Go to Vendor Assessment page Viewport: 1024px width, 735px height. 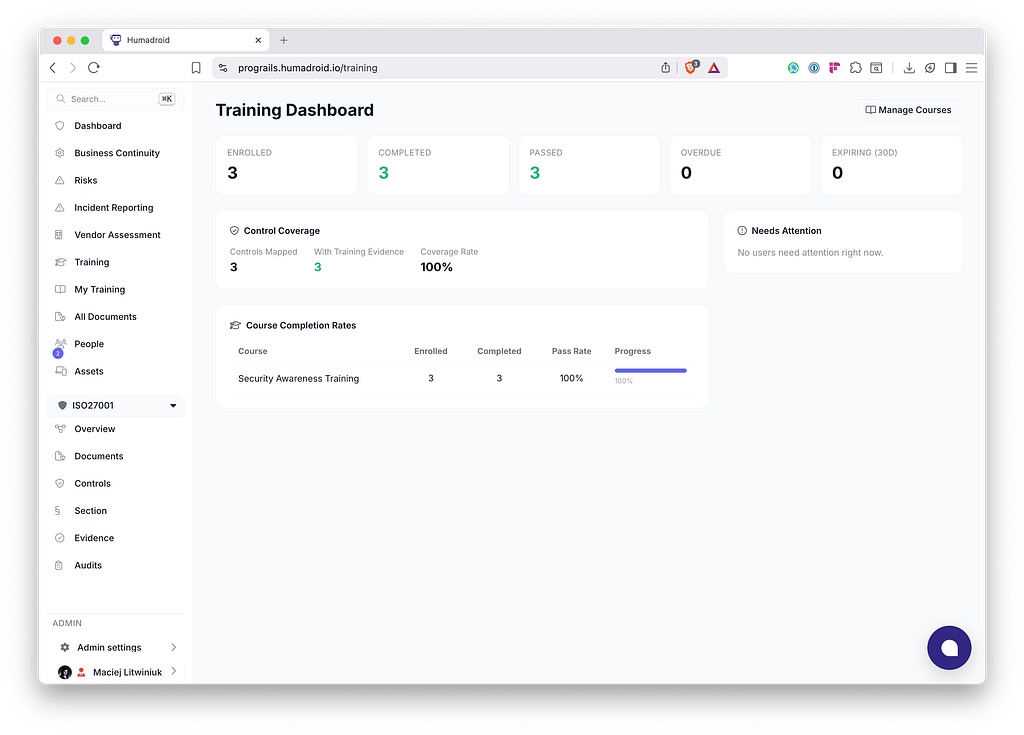(117, 235)
